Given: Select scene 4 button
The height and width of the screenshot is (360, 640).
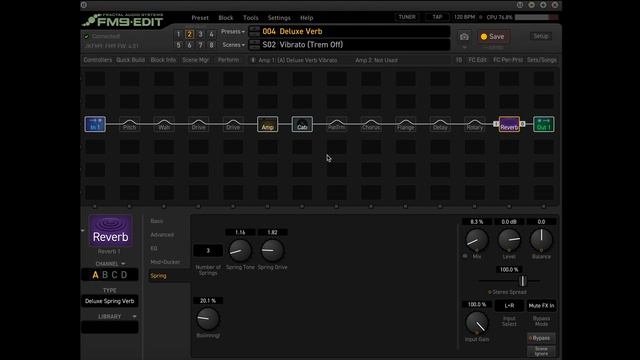Looking at the screenshot, I should (x=211, y=34).
